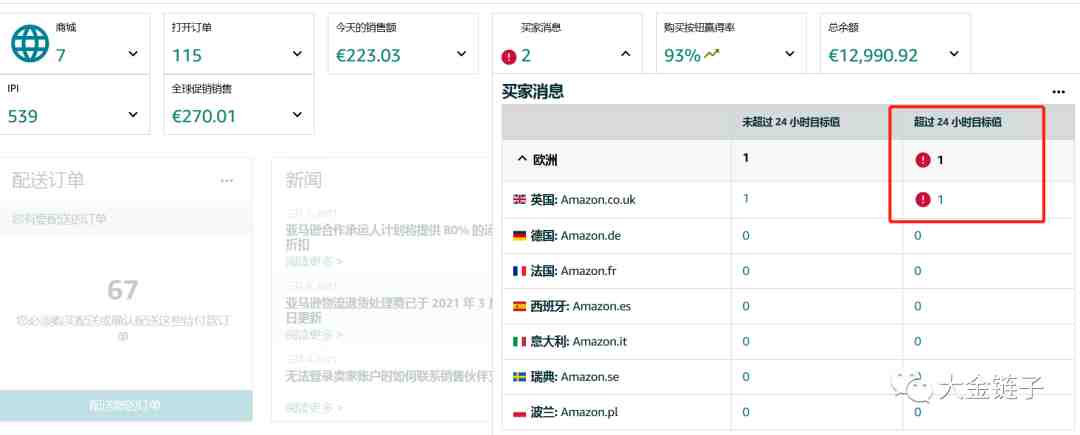Click the 539 IPI value
This screenshot has height=435, width=1080.
click(23, 116)
